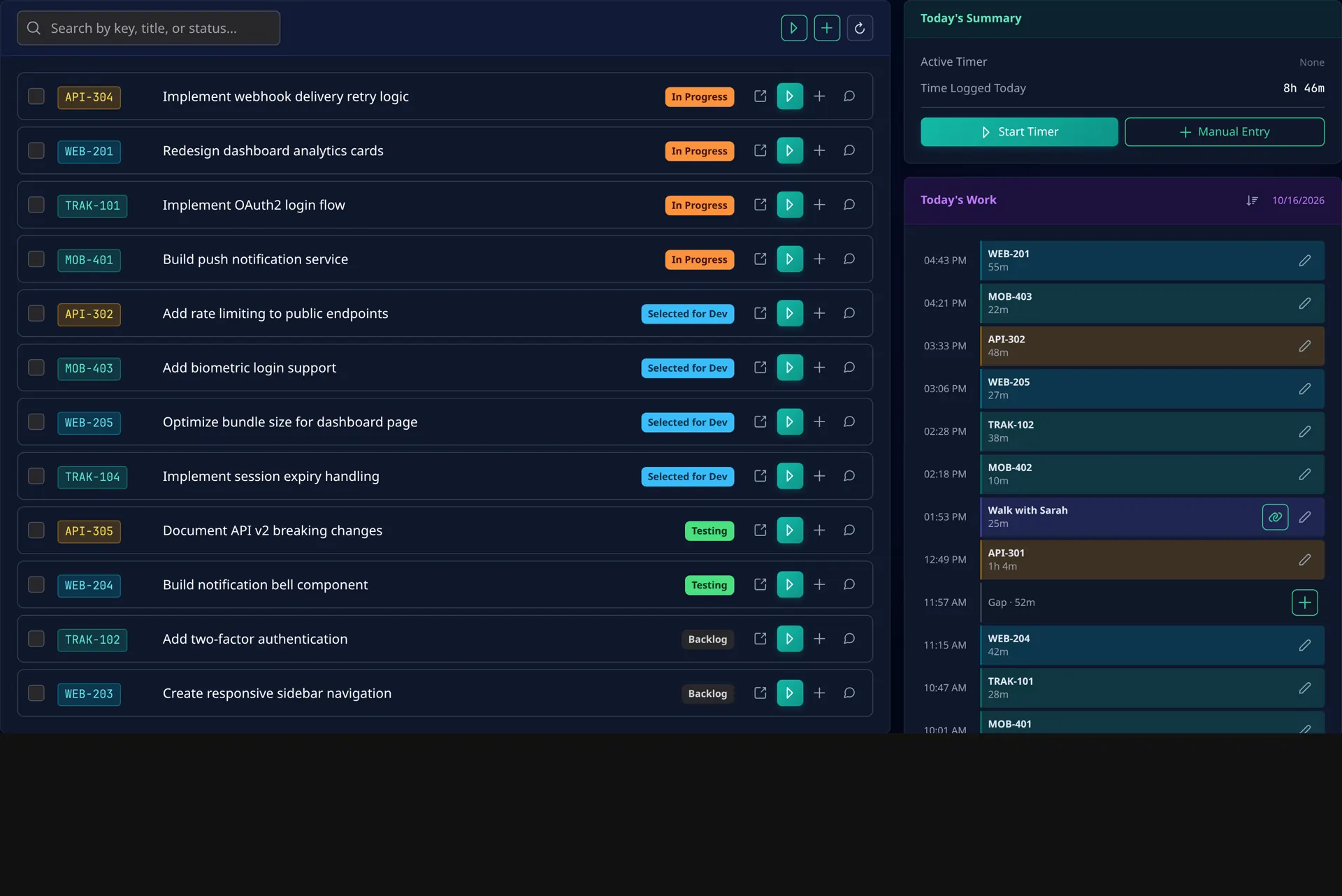Select the MOB-402 10m work entry

click(x=1152, y=474)
